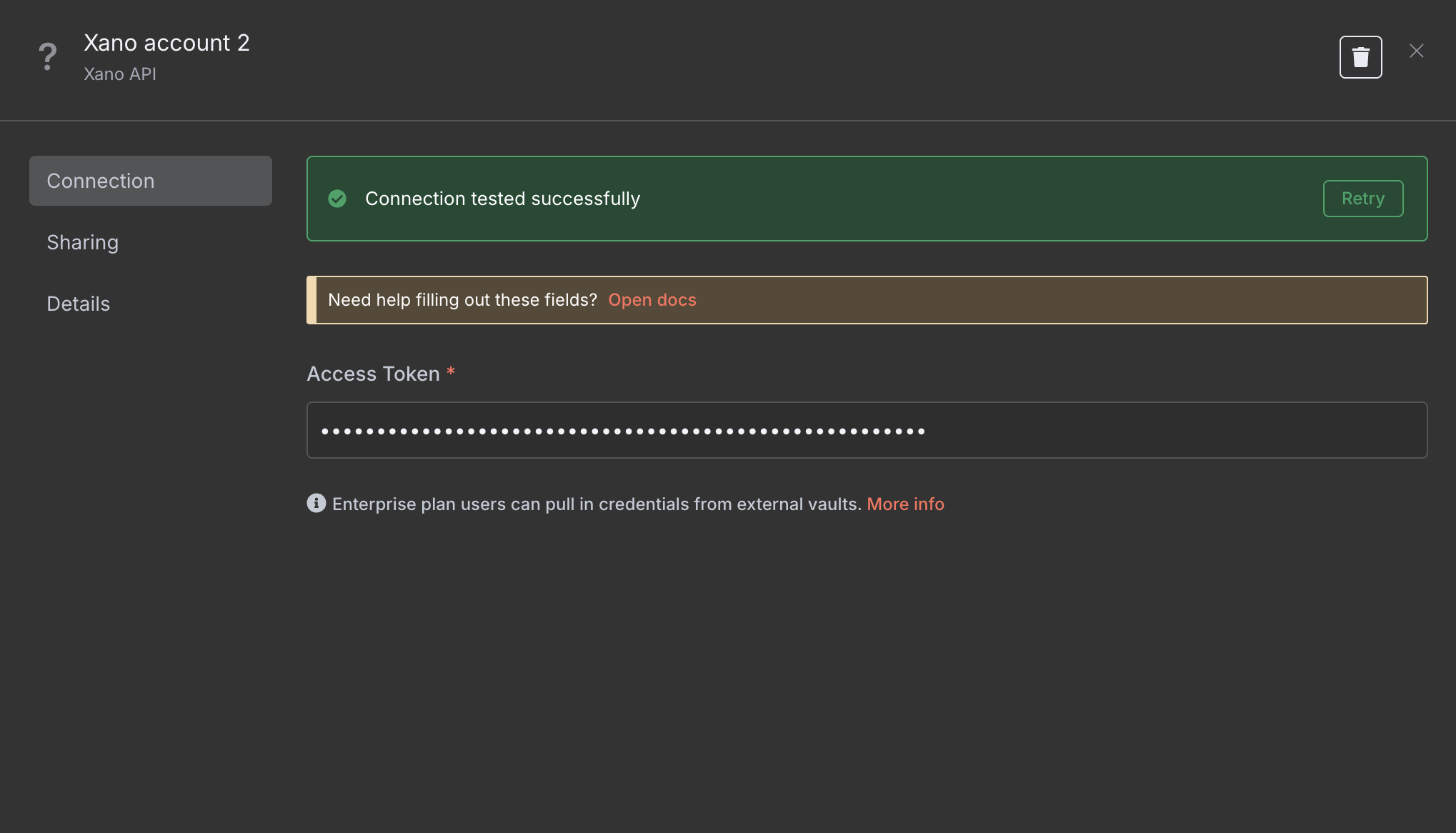Delete credential with the trash icon
The height and width of the screenshot is (833, 1456).
coord(1360,57)
